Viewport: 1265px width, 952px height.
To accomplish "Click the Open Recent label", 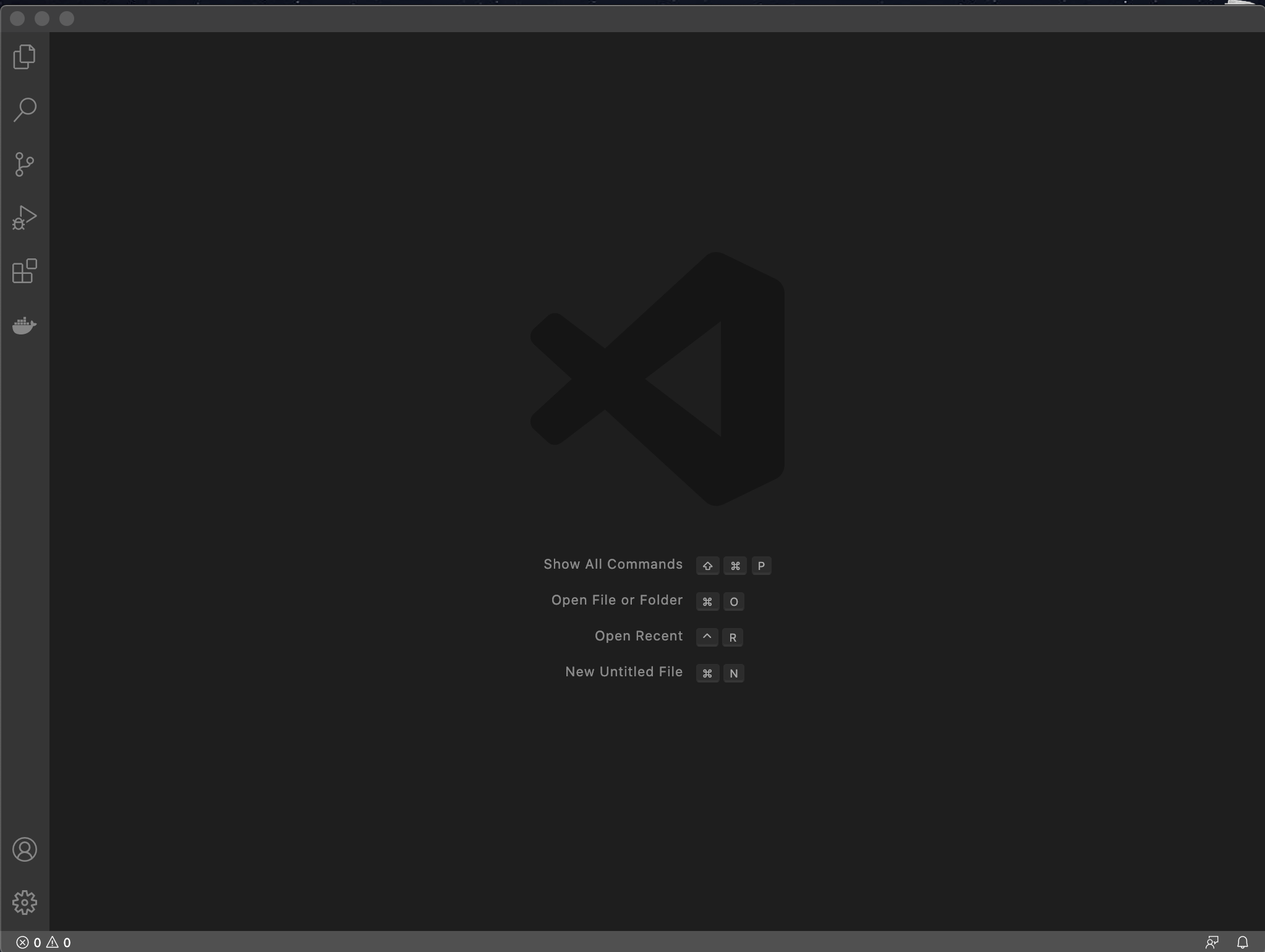I will (x=639, y=636).
